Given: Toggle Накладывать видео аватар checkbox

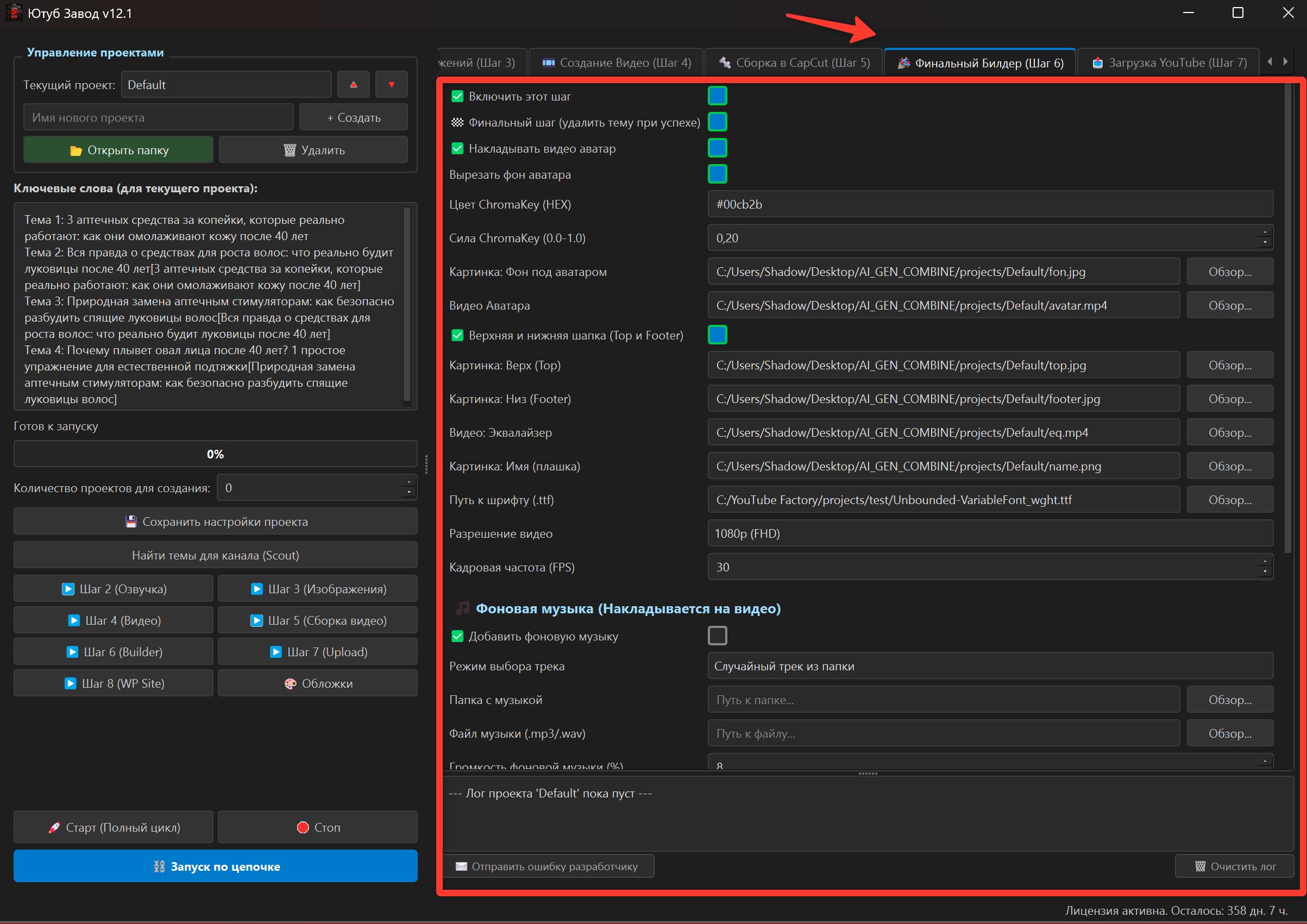Looking at the screenshot, I should click(717, 148).
